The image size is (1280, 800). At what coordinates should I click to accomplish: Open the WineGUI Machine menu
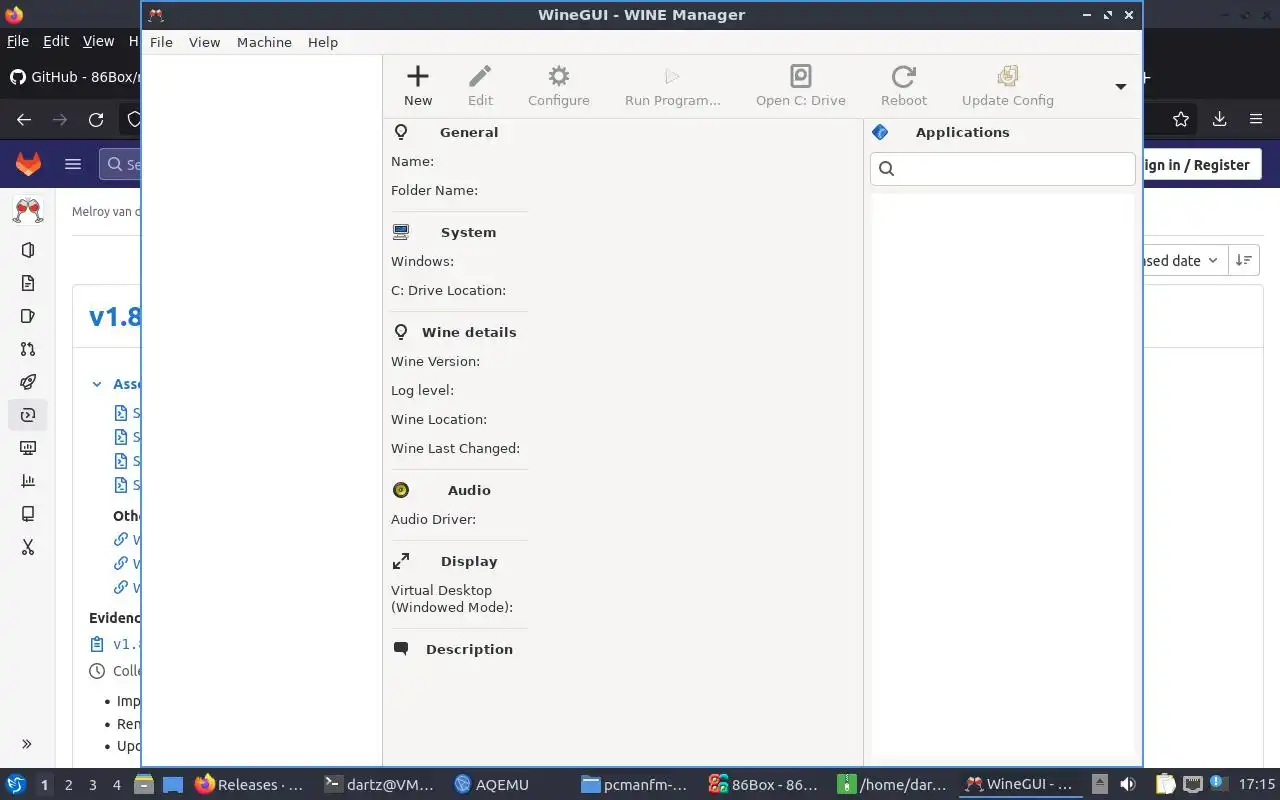[264, 42]
